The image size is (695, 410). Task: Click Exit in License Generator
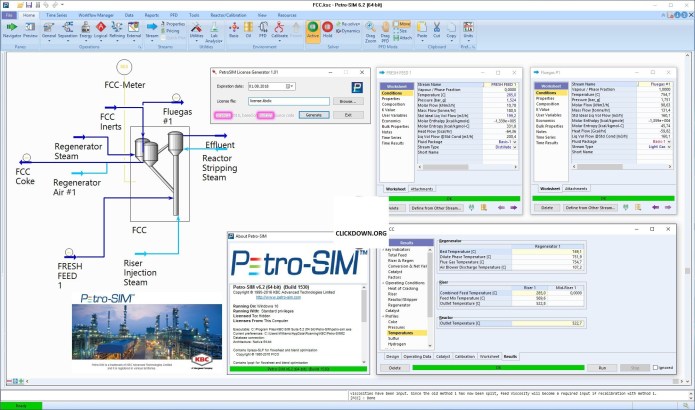click(x=348, y=115)
